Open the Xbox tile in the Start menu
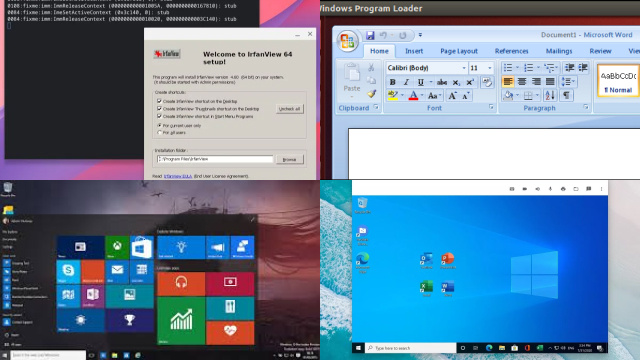 tap(117, 247)
